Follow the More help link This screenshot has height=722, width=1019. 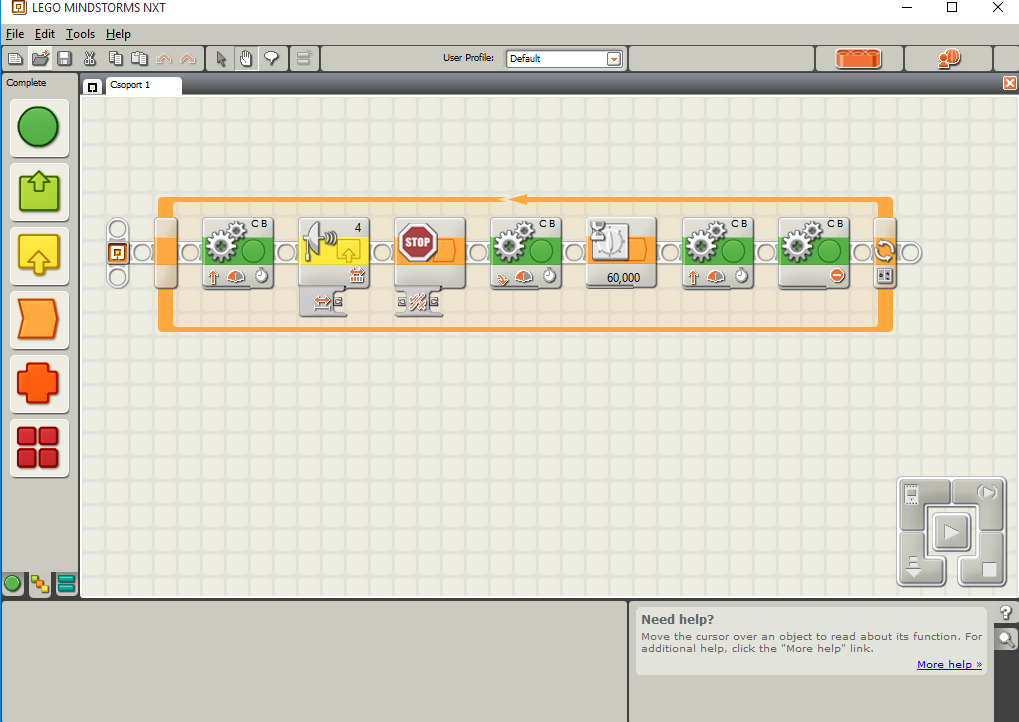(x=949, y=664)
